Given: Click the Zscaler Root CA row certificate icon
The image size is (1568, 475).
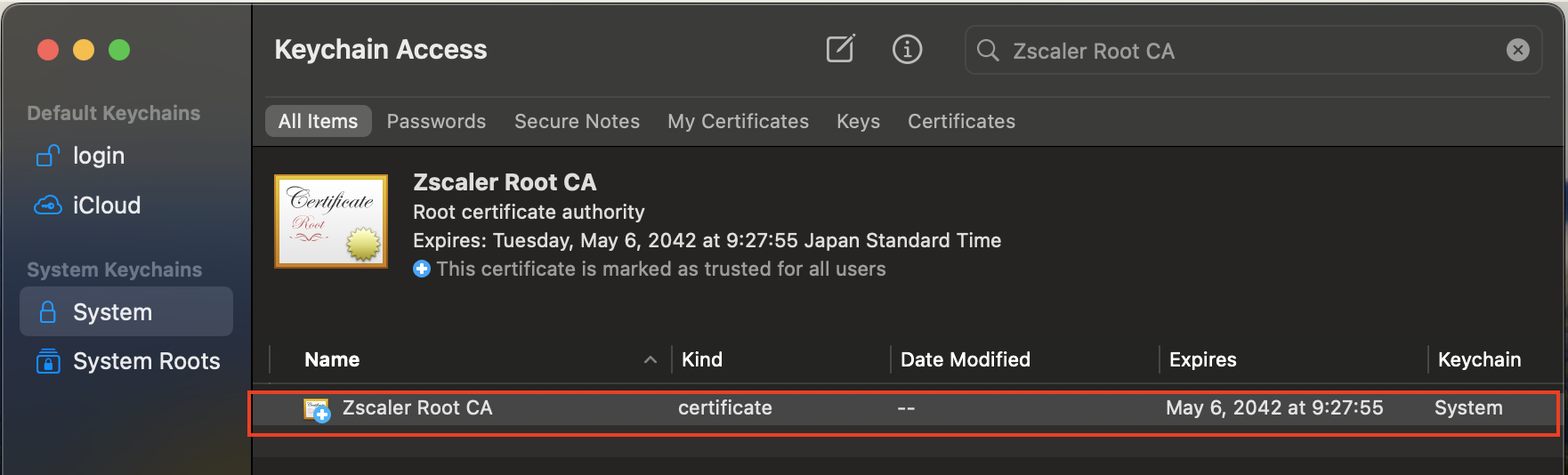Looking at the screenshot, I should tap(317, 409).
